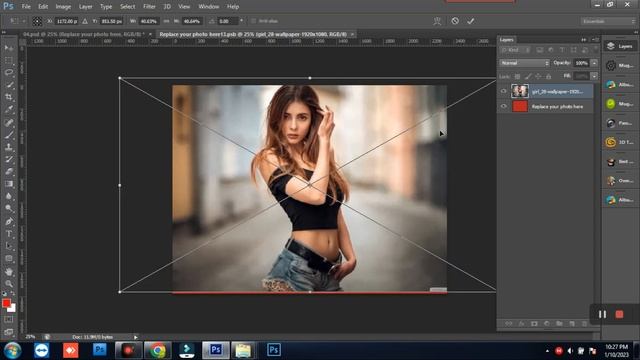
Task: Open the Opacity slider dropdown arrow
Action: click(594, 63)
